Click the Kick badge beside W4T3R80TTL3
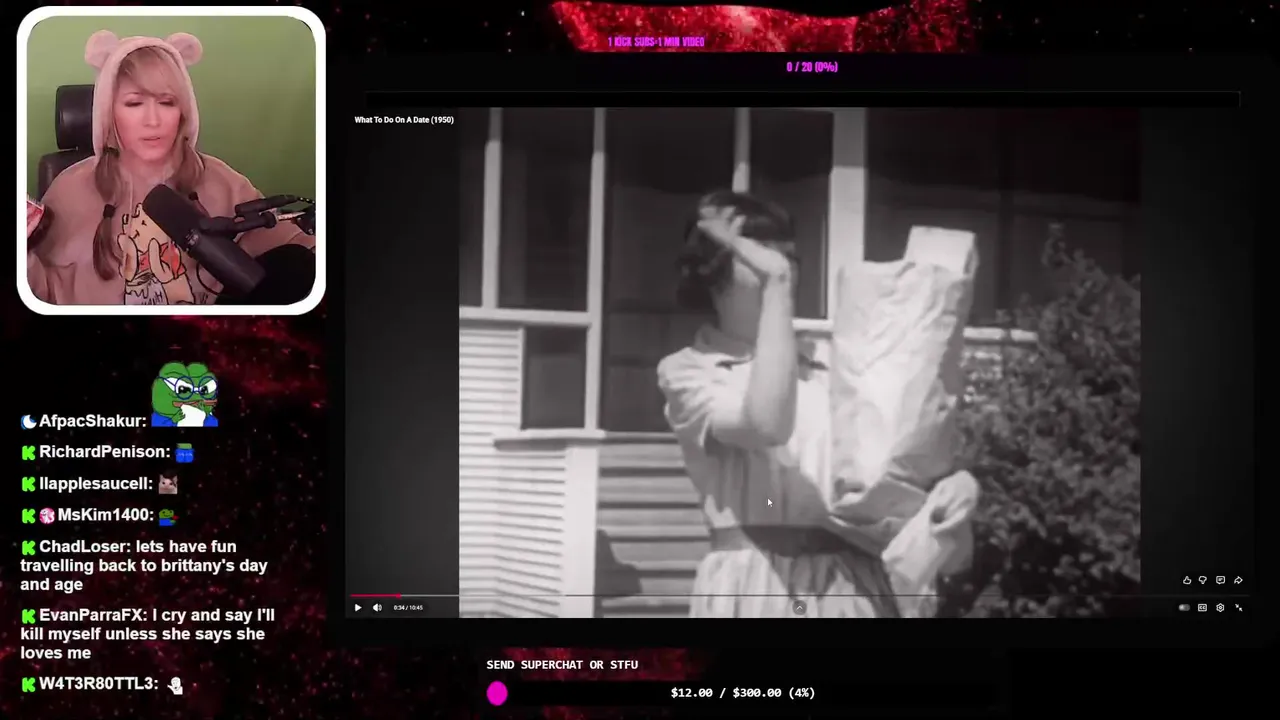 tap(28, 685)
